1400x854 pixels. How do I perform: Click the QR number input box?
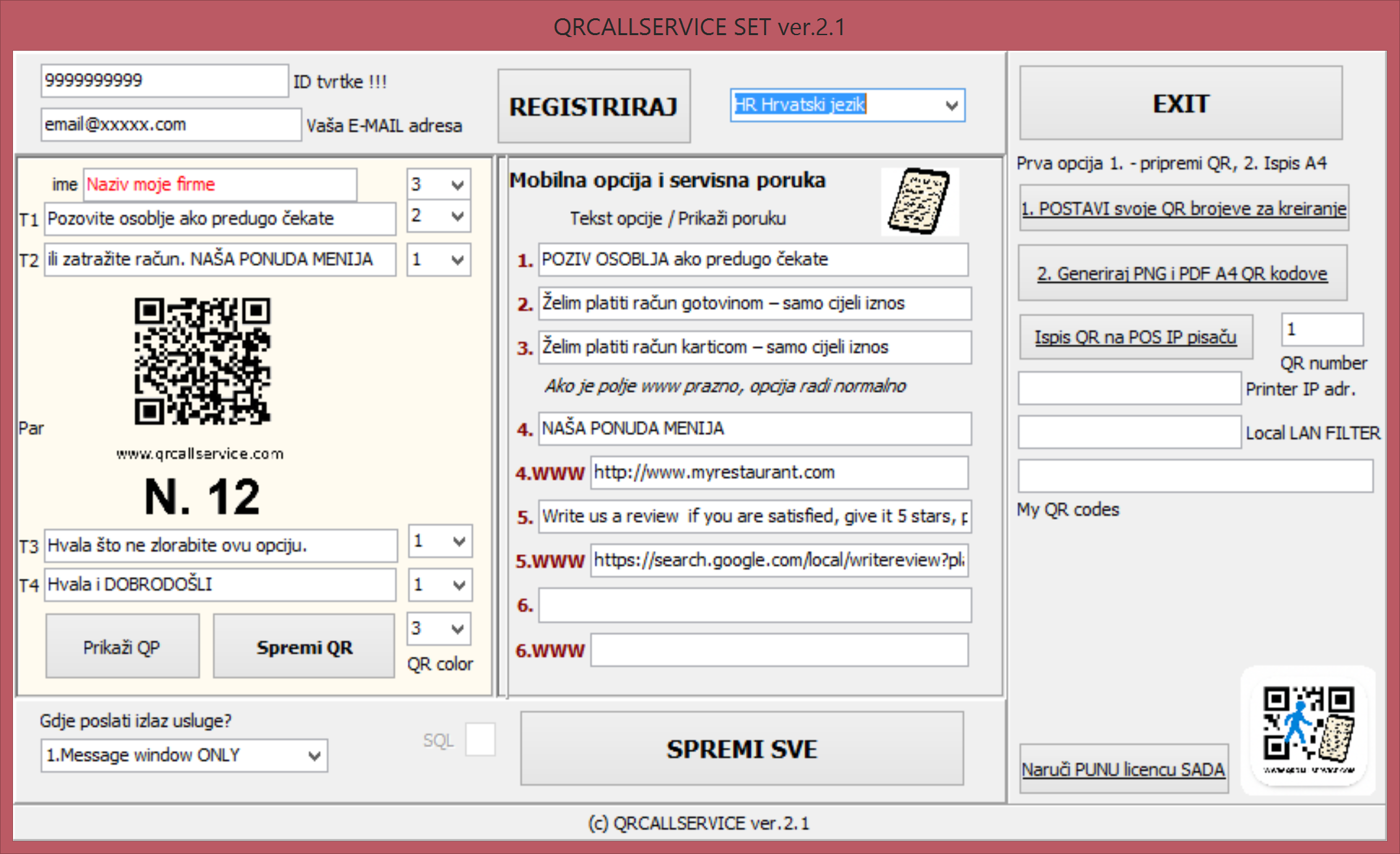coord(1321,330)
